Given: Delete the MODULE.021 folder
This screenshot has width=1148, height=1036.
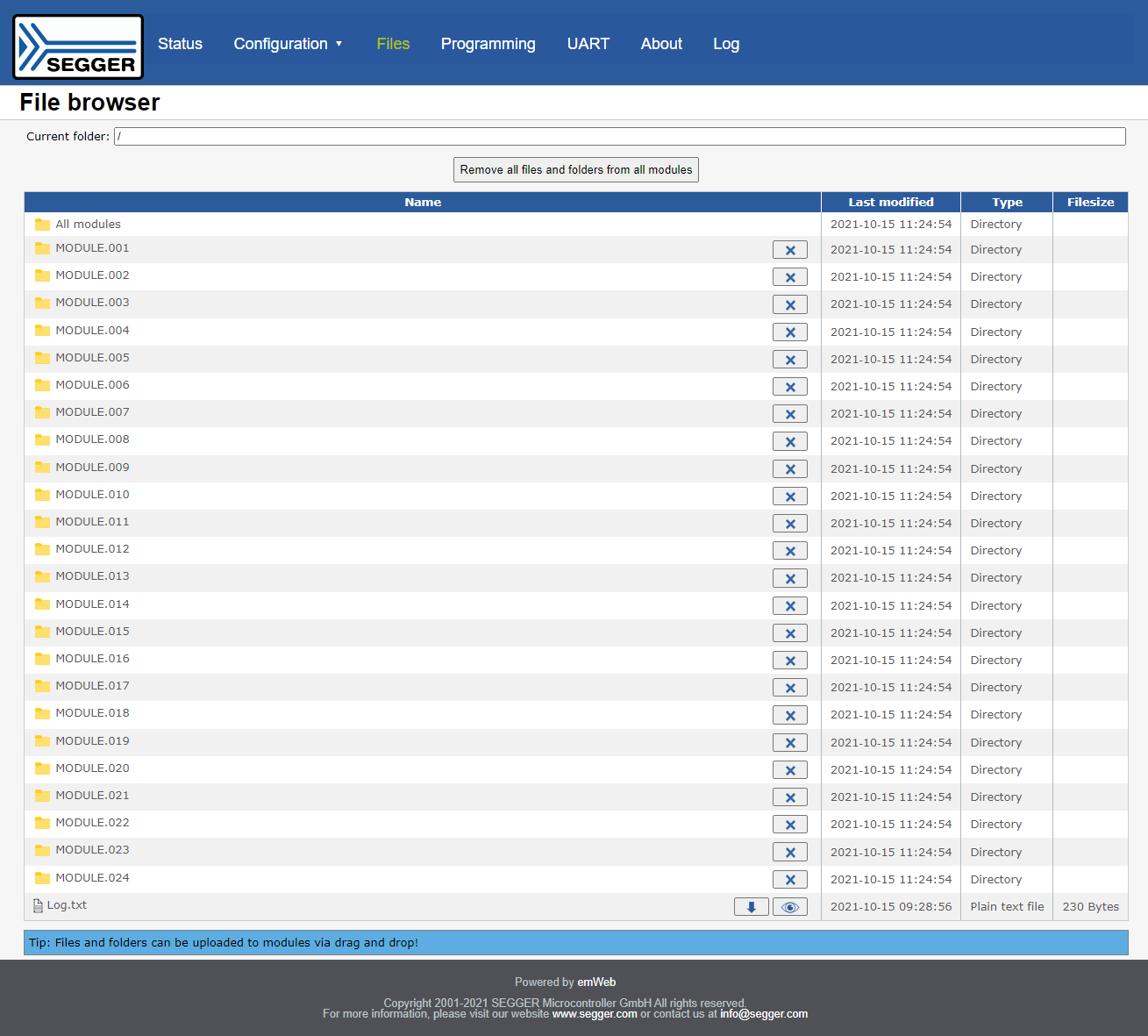Looking at the screenshot, I should [789, 797].
